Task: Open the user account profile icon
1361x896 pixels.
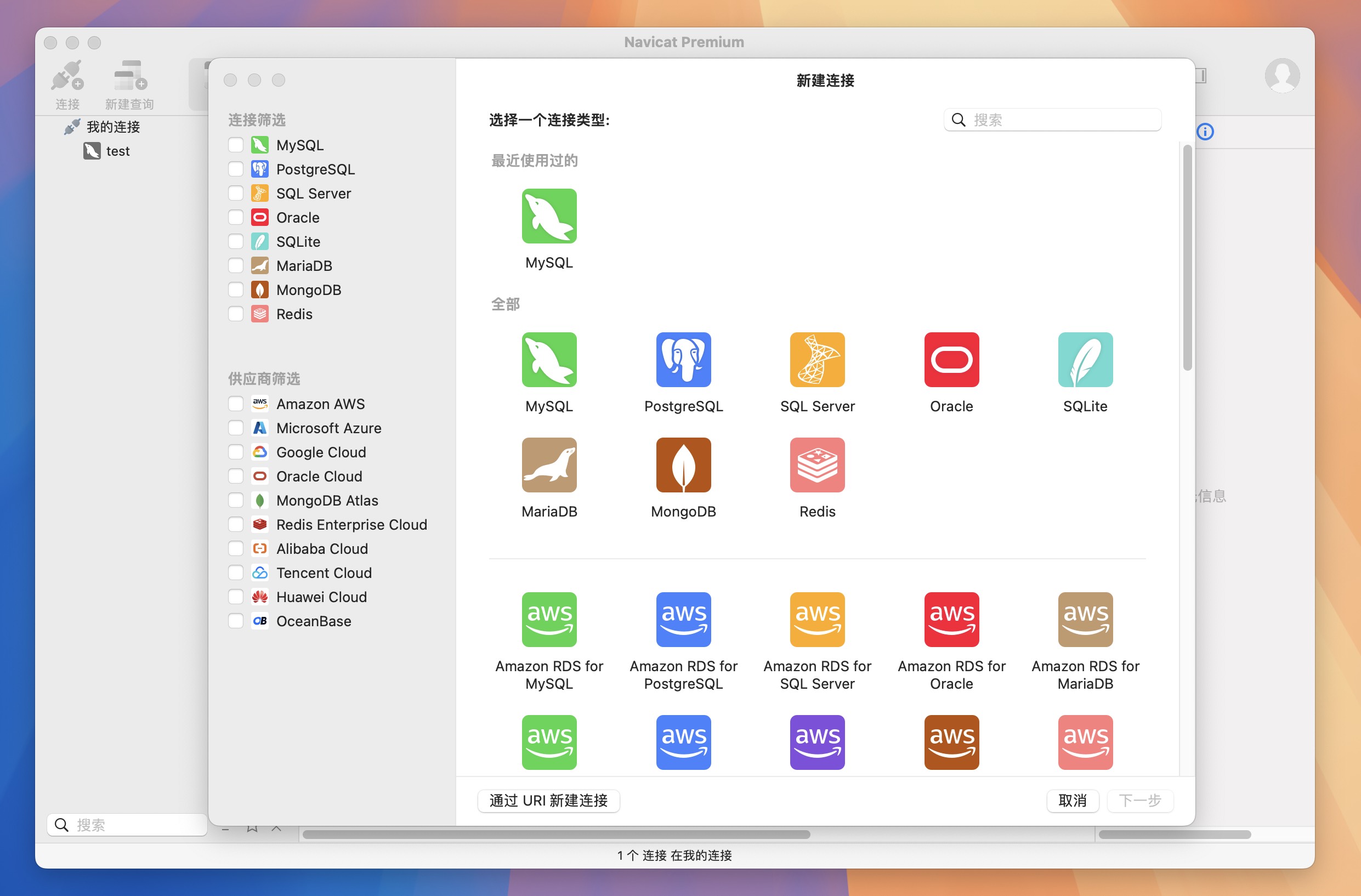Action: (1282, 75)
